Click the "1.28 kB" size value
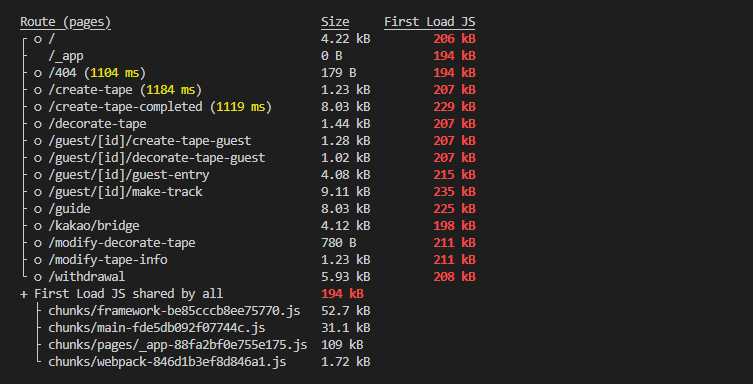Image resolution: width=753 pixels, height=384 pixels. coord(346,141)
